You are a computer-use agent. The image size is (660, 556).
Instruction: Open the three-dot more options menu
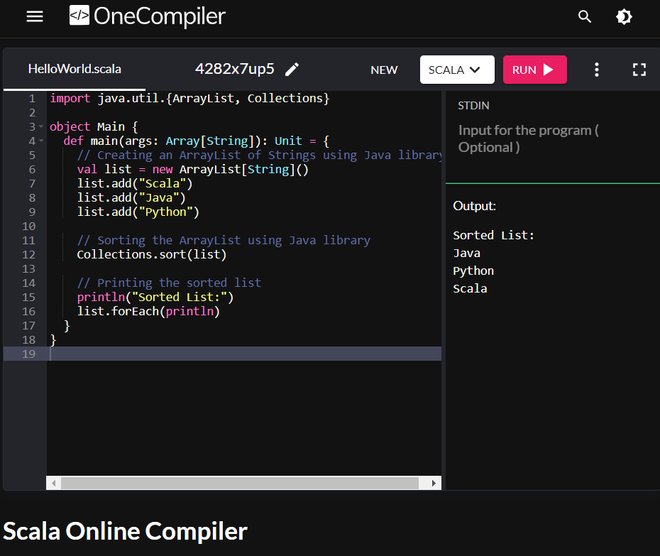596,69
